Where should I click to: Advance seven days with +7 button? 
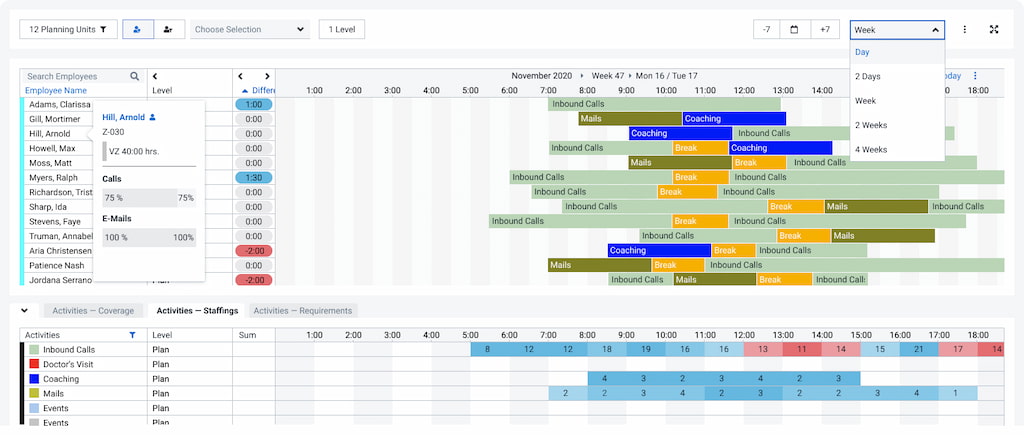point(825,29)
